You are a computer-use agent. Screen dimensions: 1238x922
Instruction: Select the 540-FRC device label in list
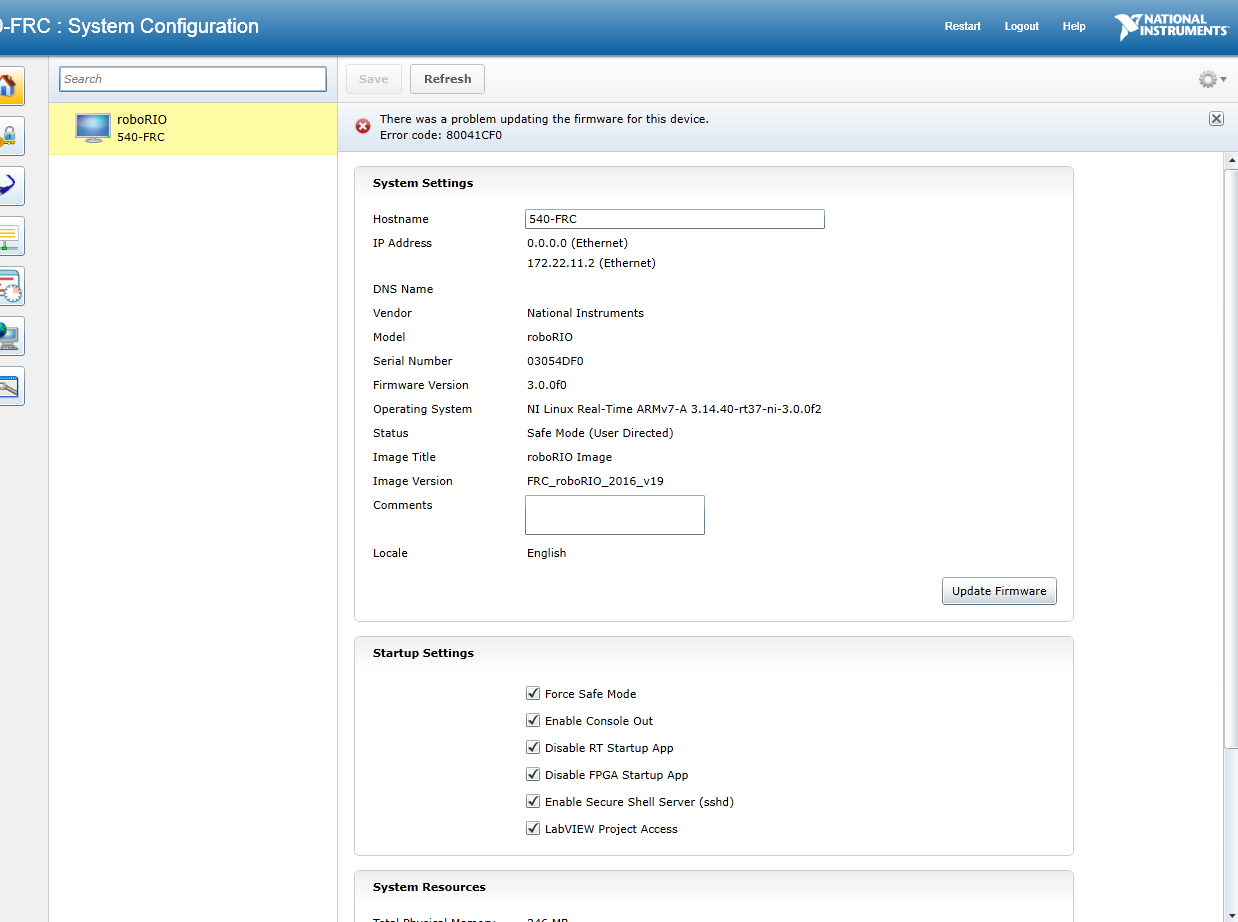point(141,137)
